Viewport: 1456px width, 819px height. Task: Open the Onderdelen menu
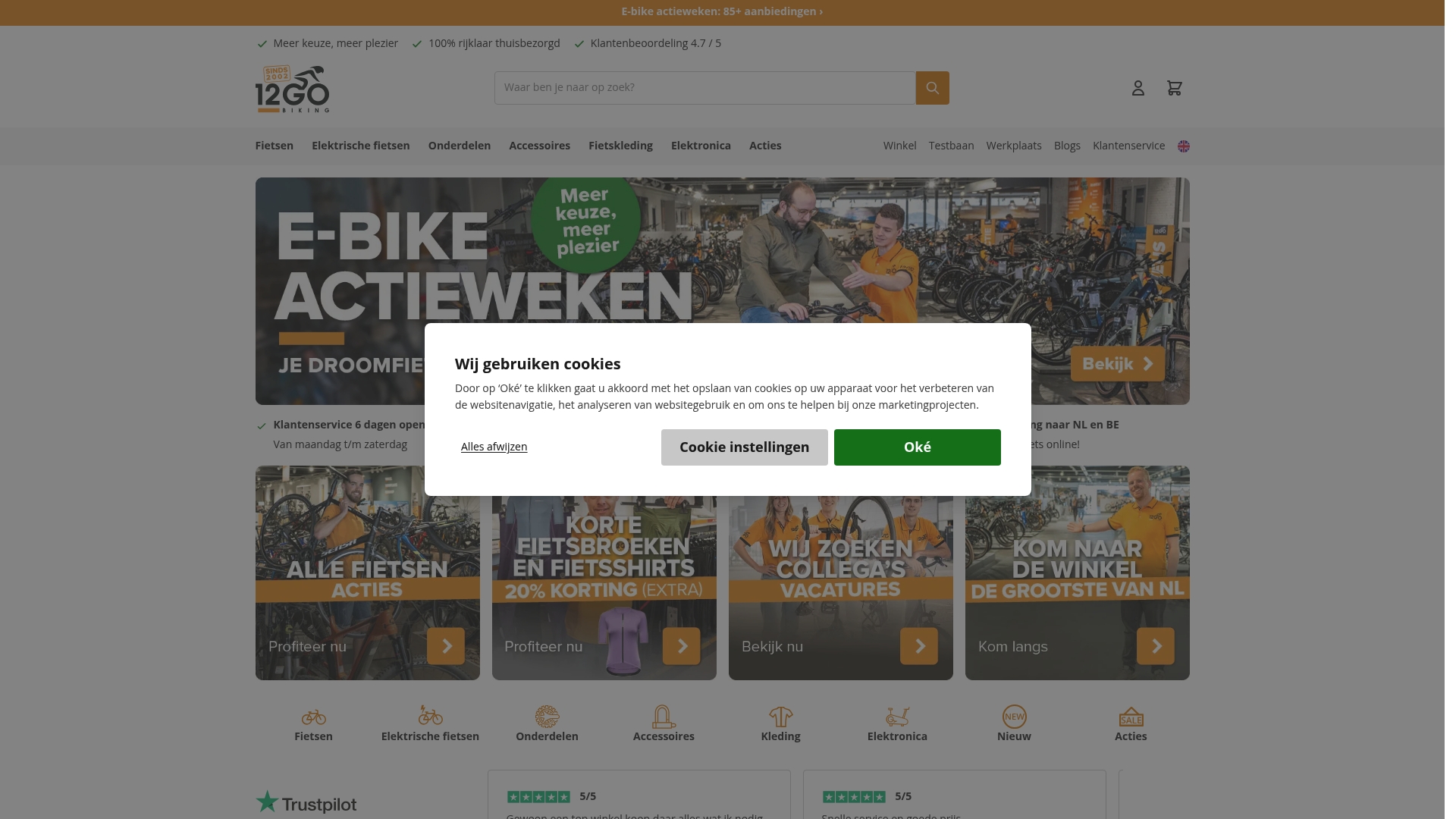tap(459, 146)
